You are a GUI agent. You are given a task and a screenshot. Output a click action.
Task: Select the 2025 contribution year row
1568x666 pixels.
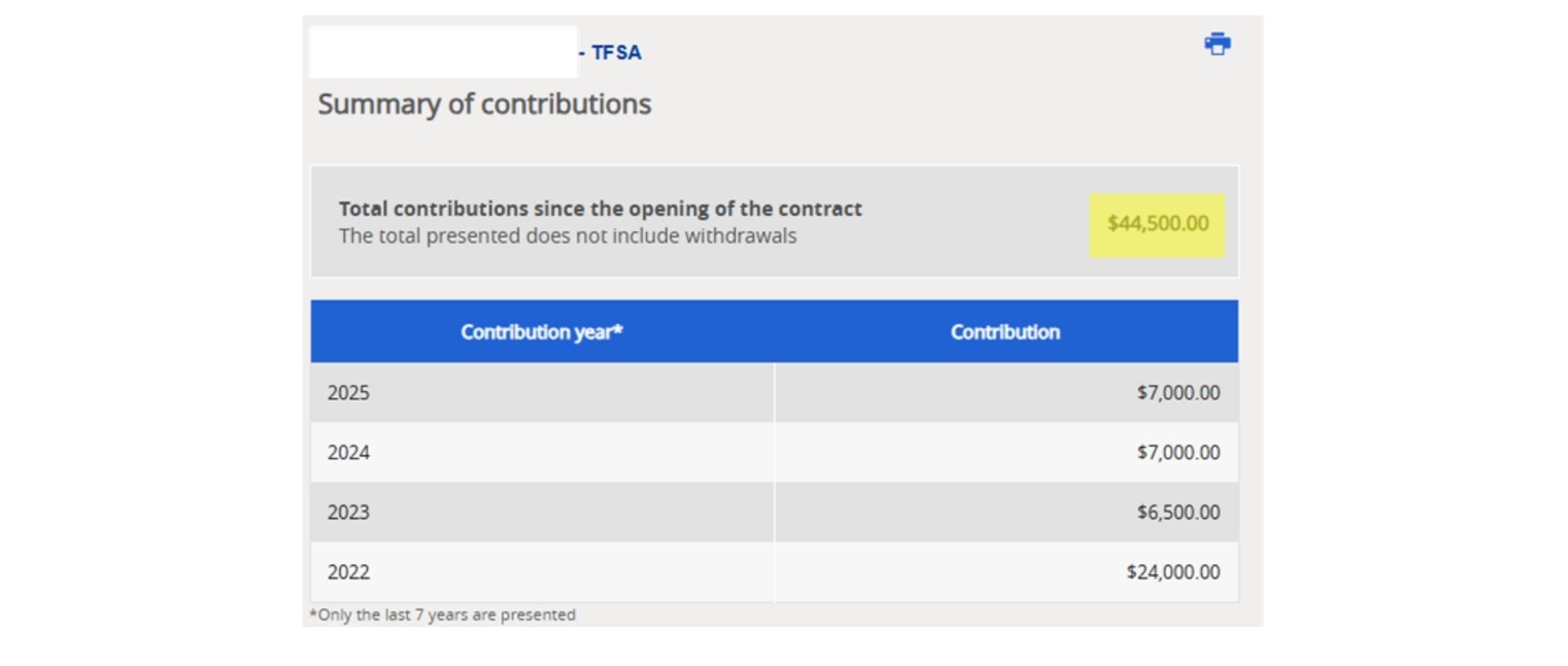pyautogui.click(x=774, y=393)
